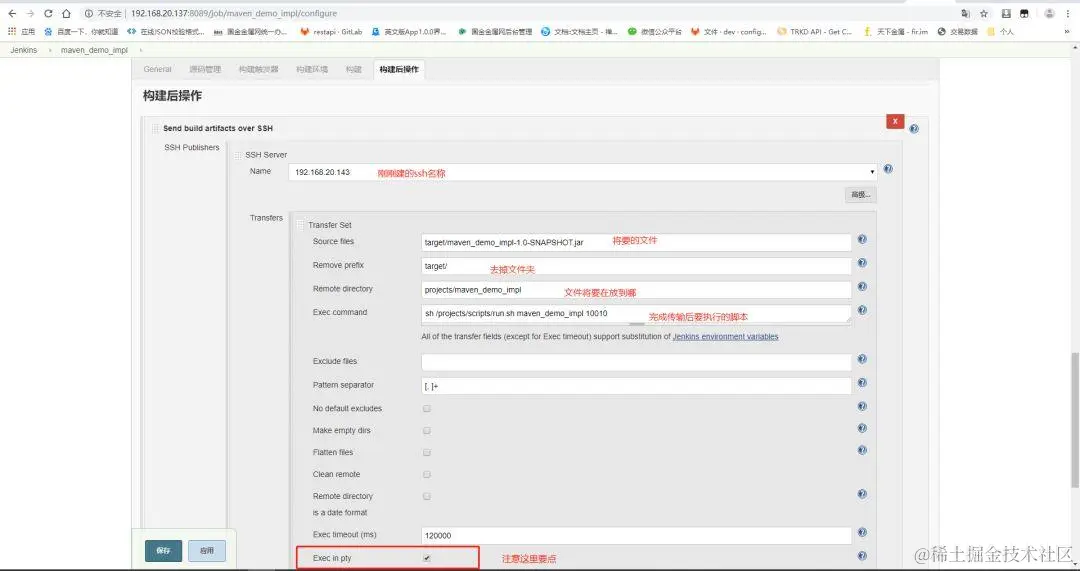
Task: Open Jenkins environment variables link
Action: 725,337
